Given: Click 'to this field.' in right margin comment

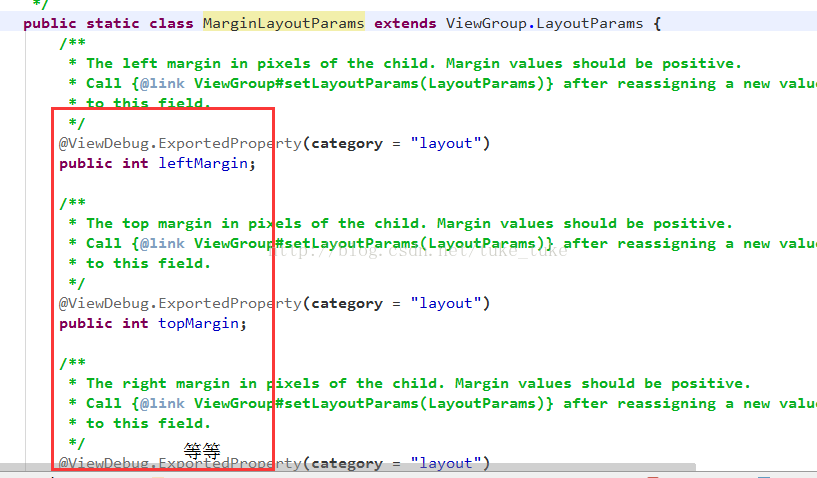Looking at the screenshot, I should tap(148, 423).
